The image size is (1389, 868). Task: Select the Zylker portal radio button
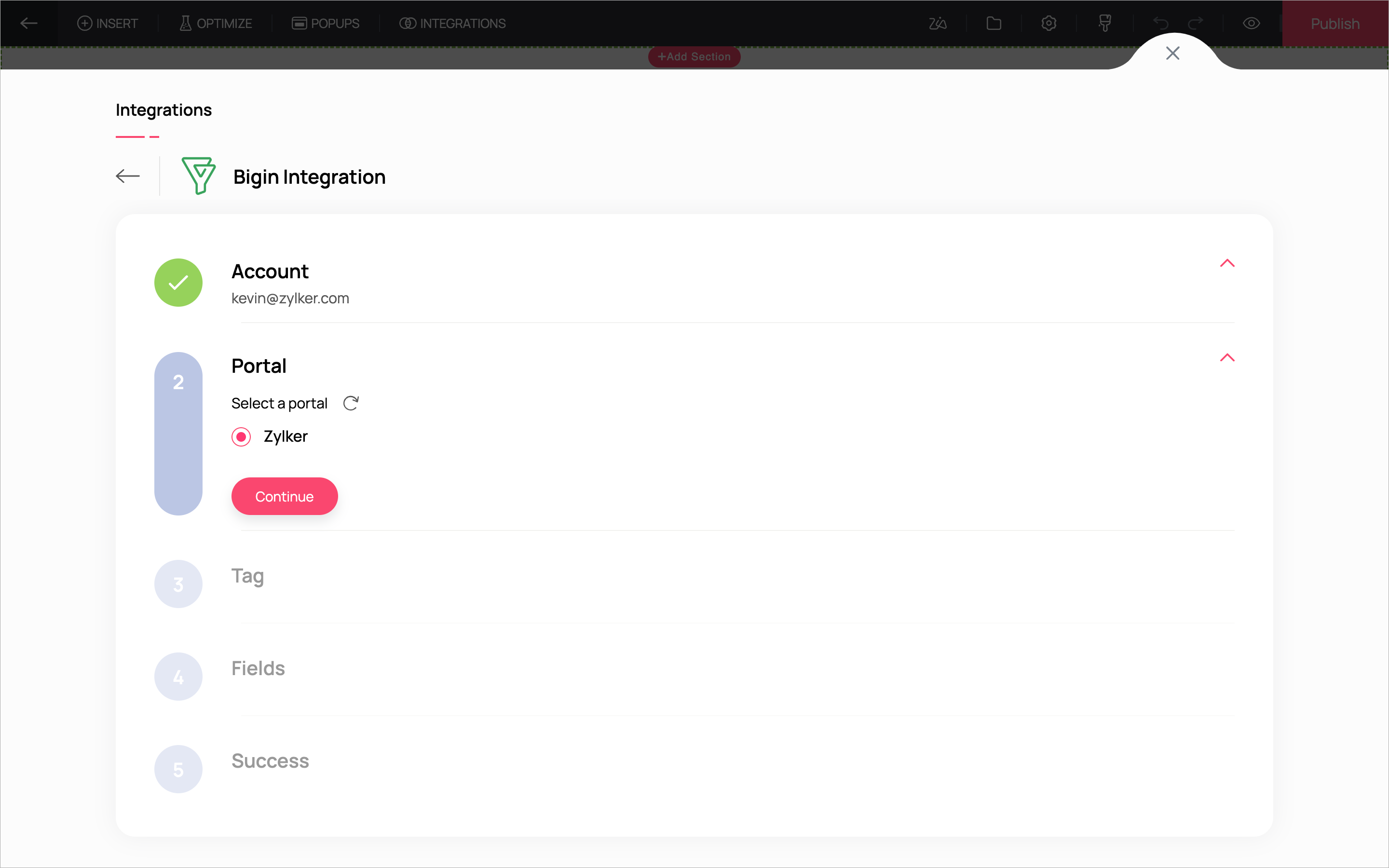coord(241,437)
